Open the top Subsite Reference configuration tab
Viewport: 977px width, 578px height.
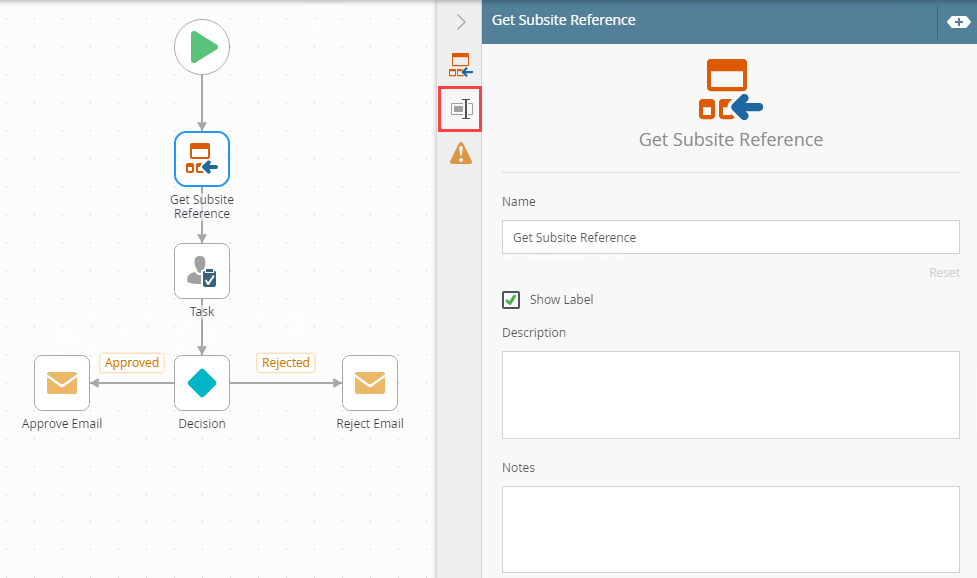[460, 65]
